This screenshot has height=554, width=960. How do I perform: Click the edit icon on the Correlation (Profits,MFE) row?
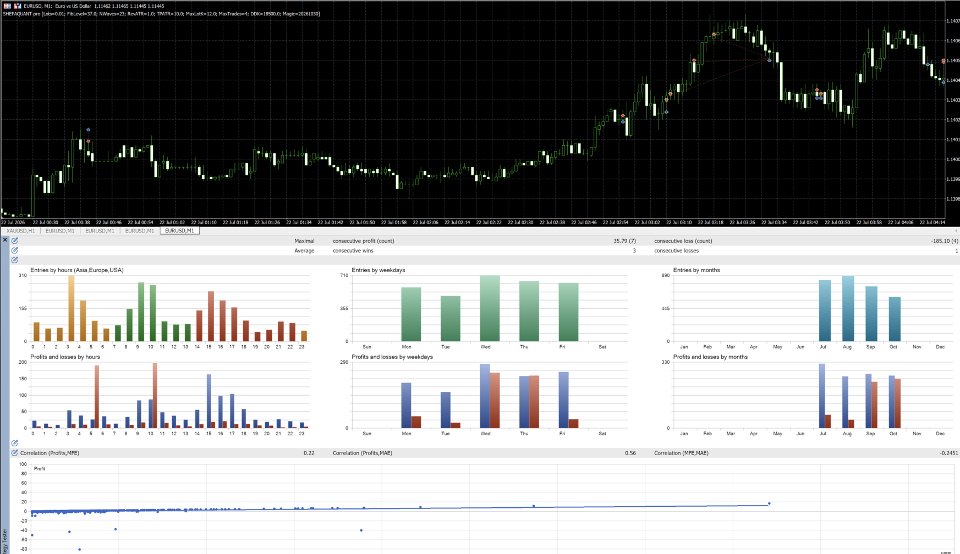click(x=14, y=453)
